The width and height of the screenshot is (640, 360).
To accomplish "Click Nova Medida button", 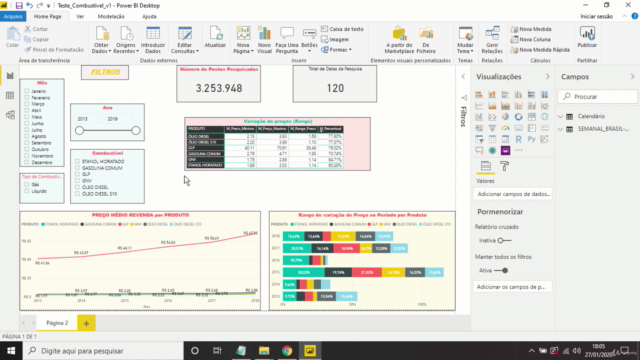I will 531,29.
